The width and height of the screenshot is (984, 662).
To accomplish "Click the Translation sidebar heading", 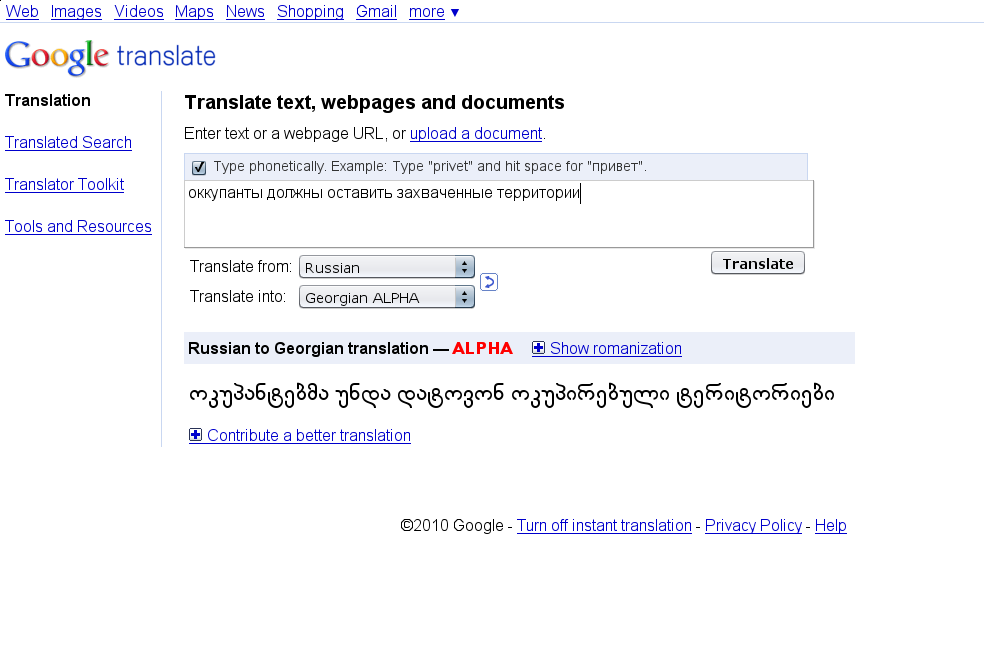I will click(x=48, y=100).
